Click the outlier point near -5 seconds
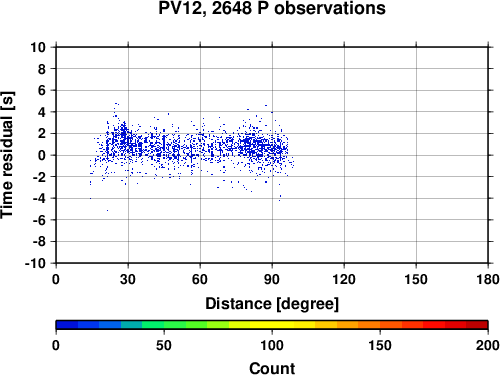The width and height of the screenshot is (500, 375). tap(107, 210)
